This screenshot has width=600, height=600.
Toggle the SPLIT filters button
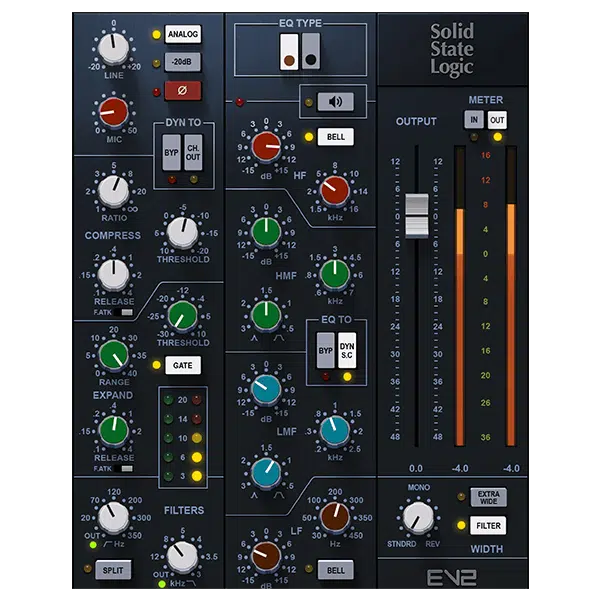tap(113, 570)
